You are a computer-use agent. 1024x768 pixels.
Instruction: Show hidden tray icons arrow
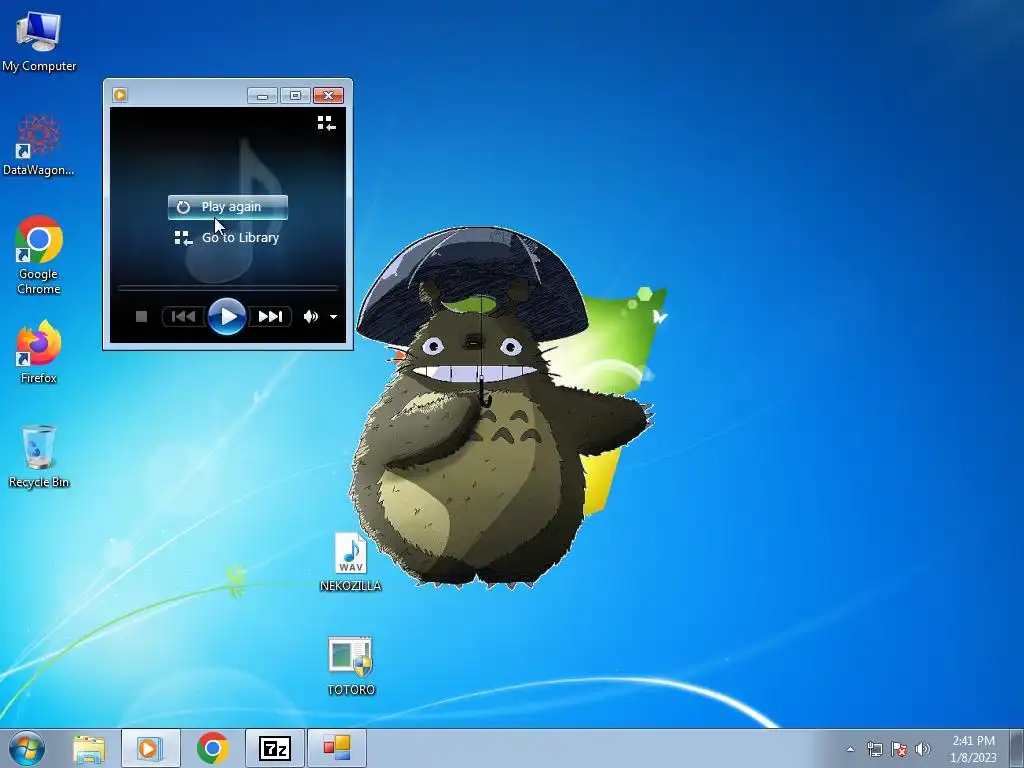tap(850, 749)
